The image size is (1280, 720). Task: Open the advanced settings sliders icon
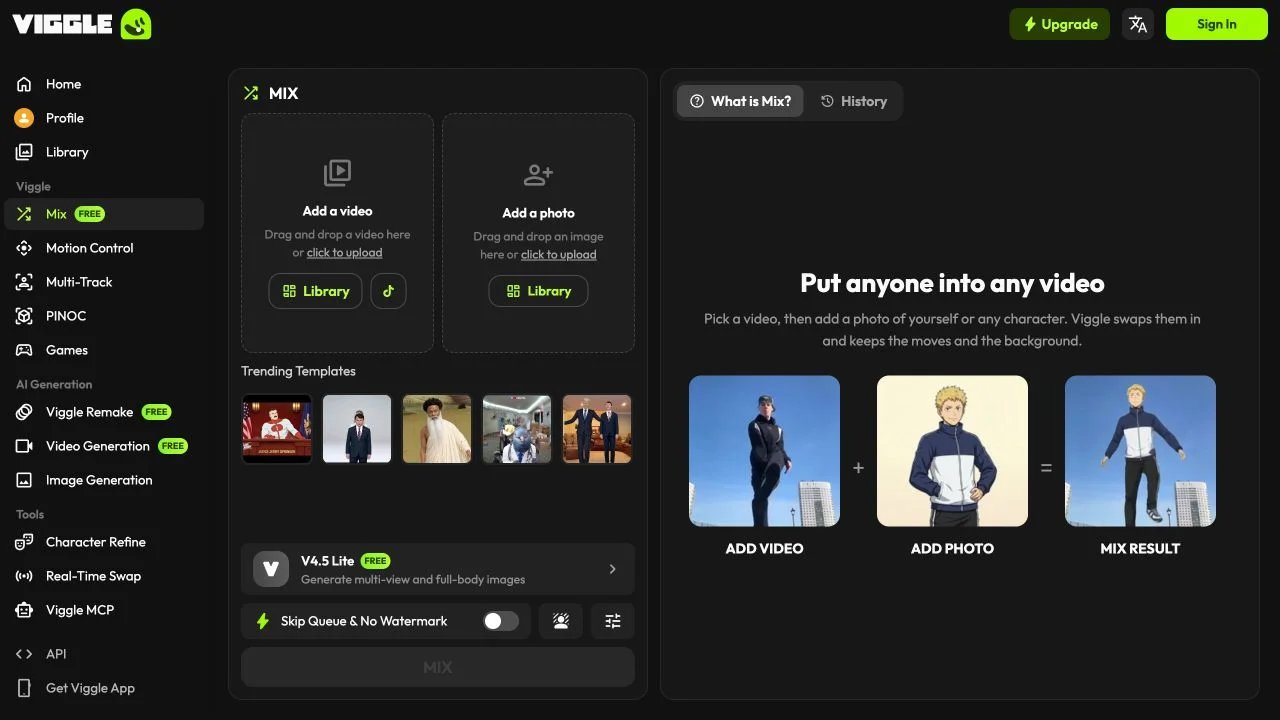coord(613,621)
